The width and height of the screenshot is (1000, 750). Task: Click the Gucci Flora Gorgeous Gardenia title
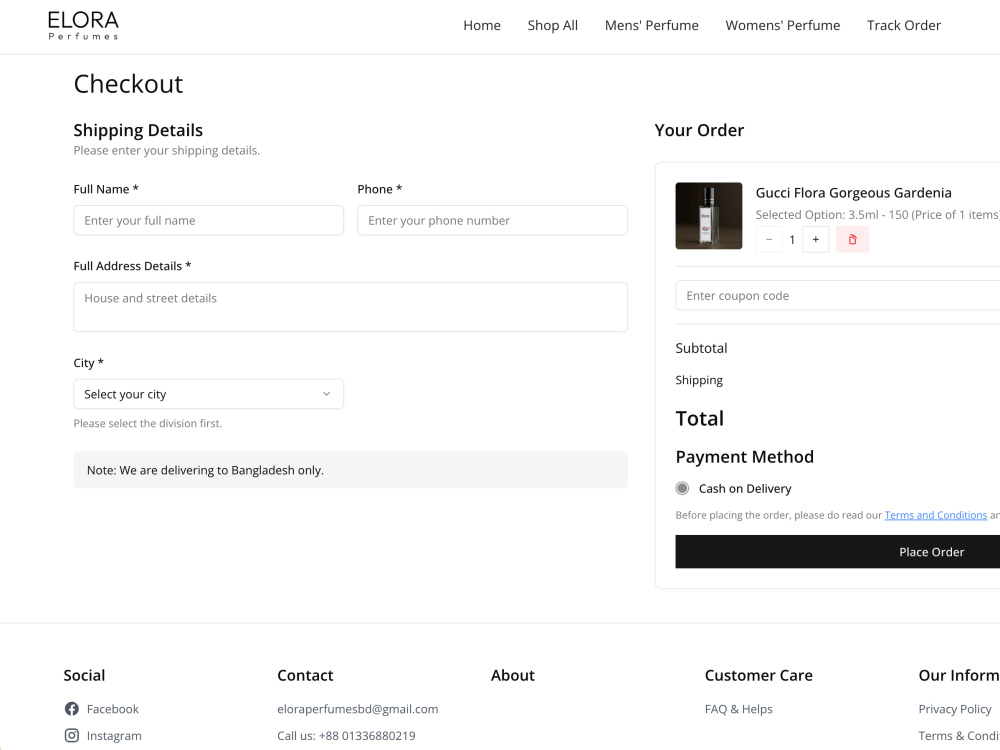853,193
